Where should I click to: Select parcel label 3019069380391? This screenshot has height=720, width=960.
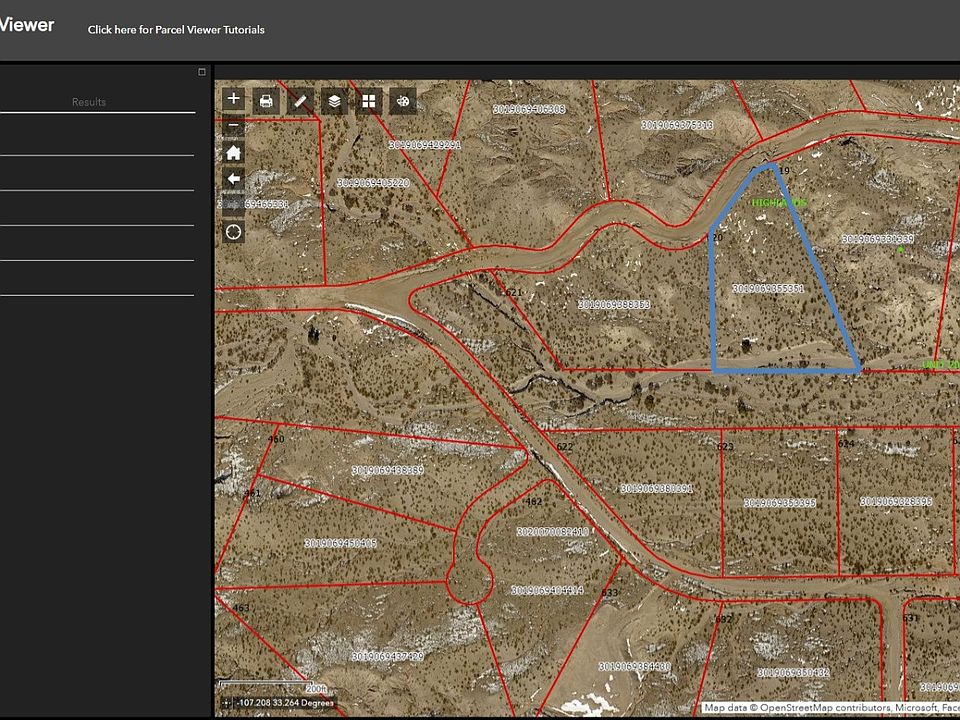pyautogui.click(x=657, y=489)
